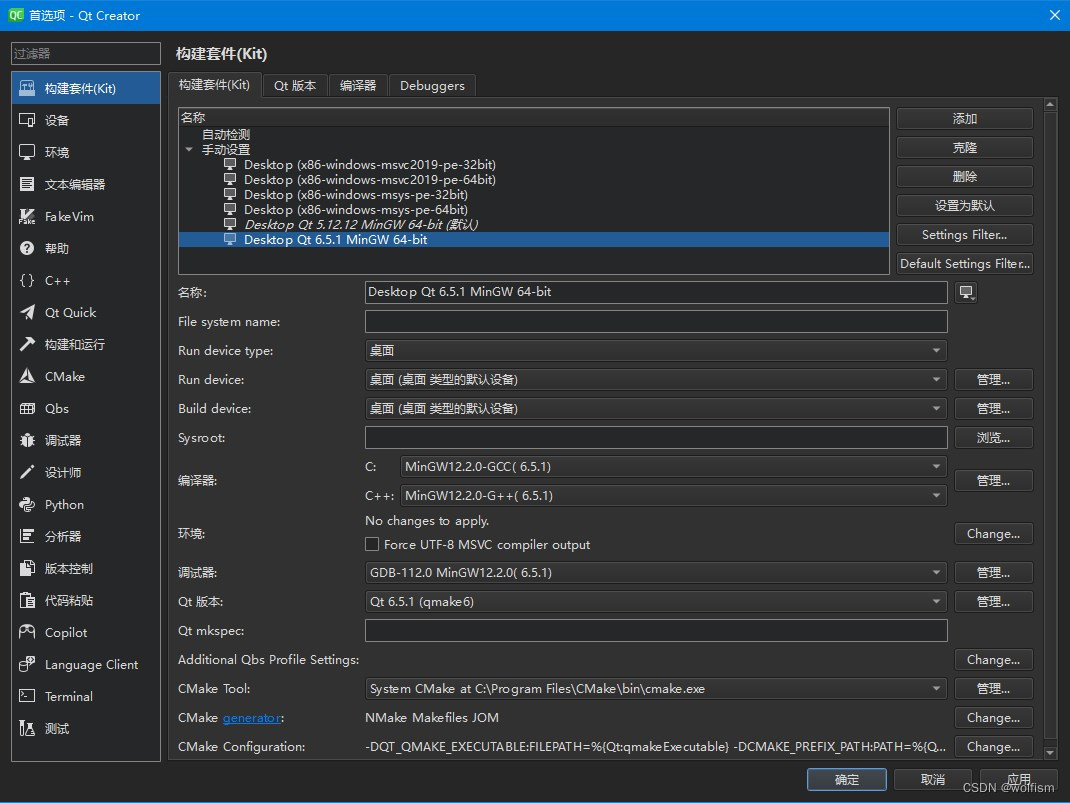The height and width of the screenshot is (803, 1070).
Task: Click the 确定 OK button
Action: [x=847, y=779]
